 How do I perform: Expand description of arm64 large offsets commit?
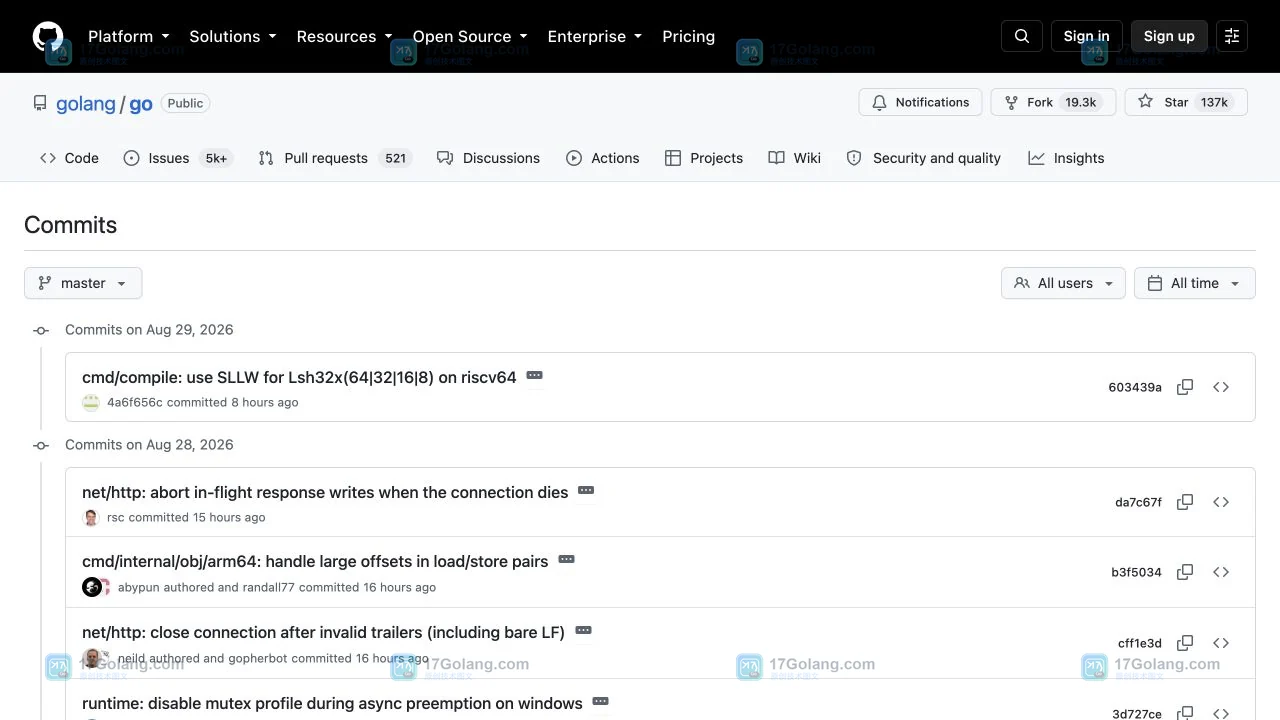click(x=566, y=560)
